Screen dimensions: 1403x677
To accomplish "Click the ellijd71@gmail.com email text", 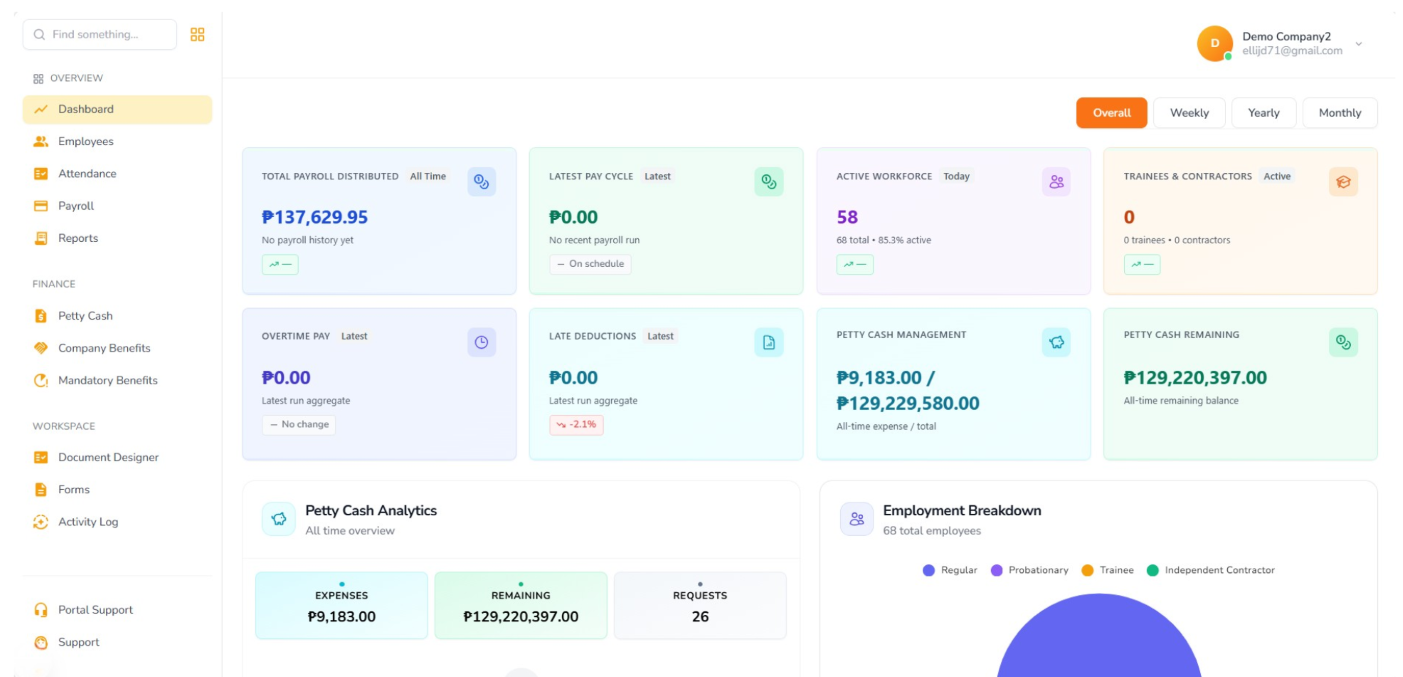I will [x=1292, y=51].
